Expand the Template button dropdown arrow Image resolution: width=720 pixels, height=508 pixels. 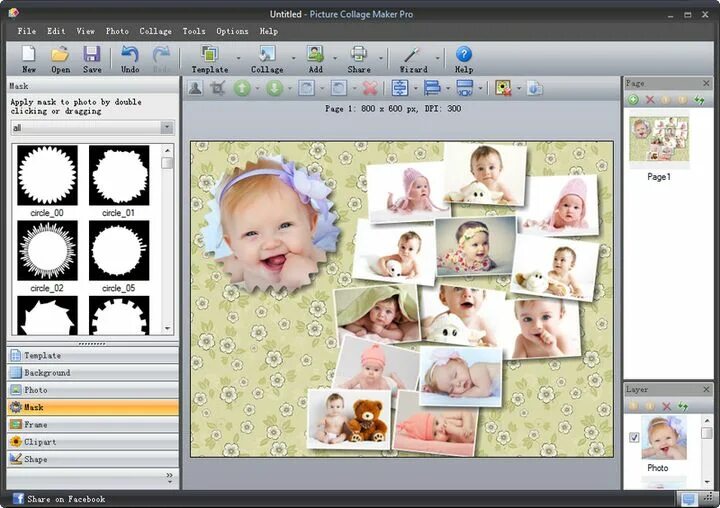tap(238, 58)
